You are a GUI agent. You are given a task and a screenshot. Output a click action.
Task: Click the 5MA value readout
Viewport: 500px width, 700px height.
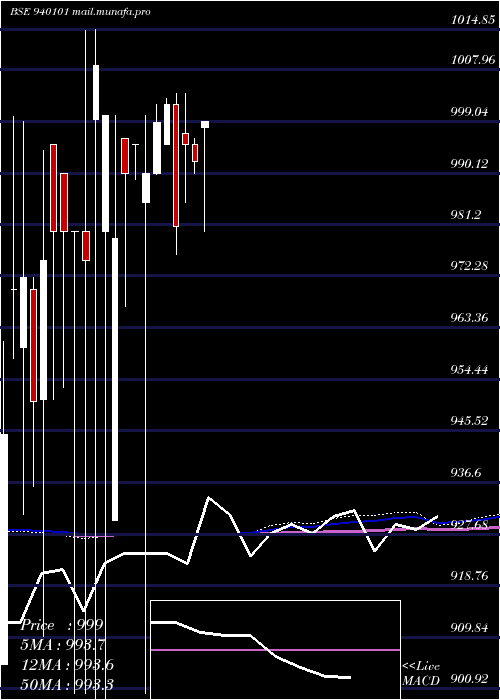63,645
